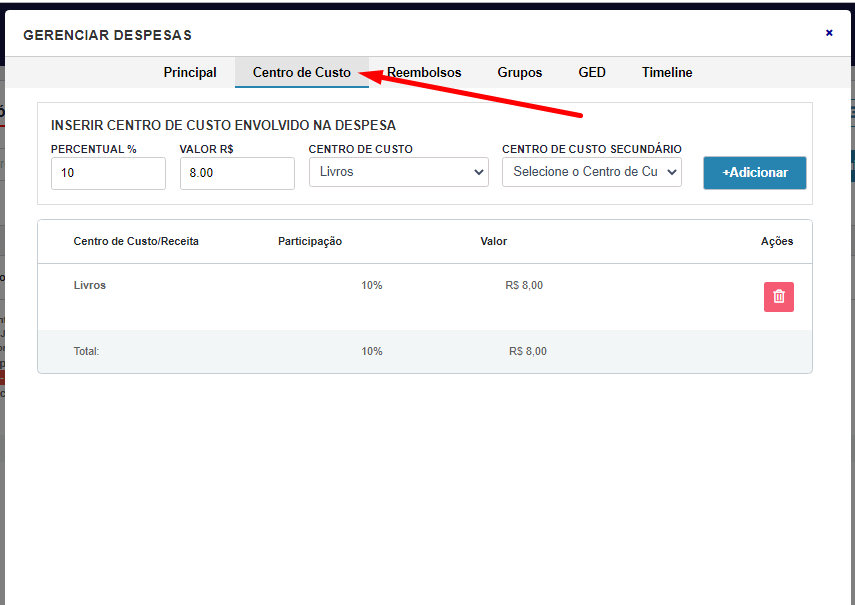Viewport: 855px width, 605px height.
Task: Click the +Adicionar button
Action: pos(755,173)
